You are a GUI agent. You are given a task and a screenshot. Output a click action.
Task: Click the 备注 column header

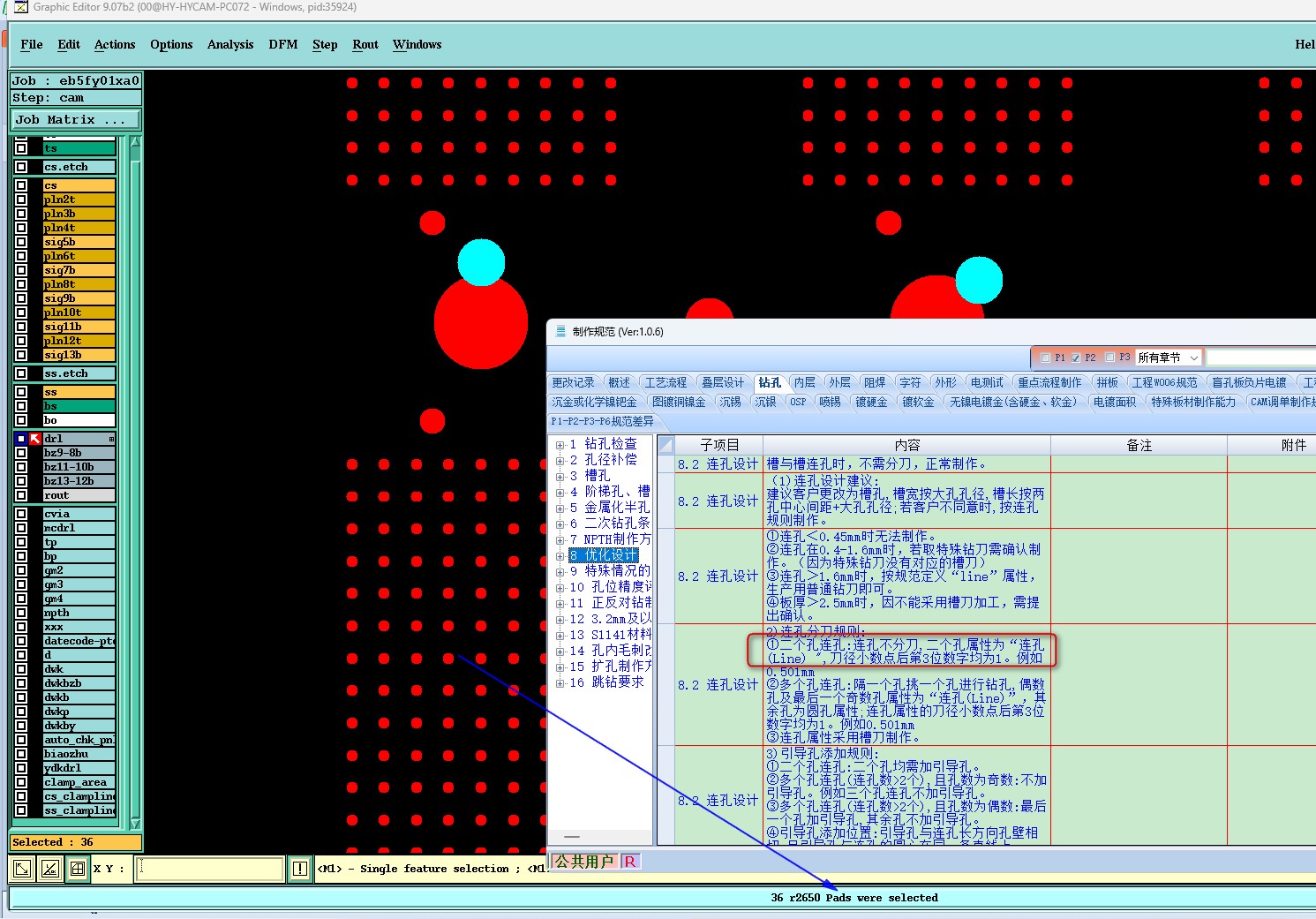coord(1139,445)
